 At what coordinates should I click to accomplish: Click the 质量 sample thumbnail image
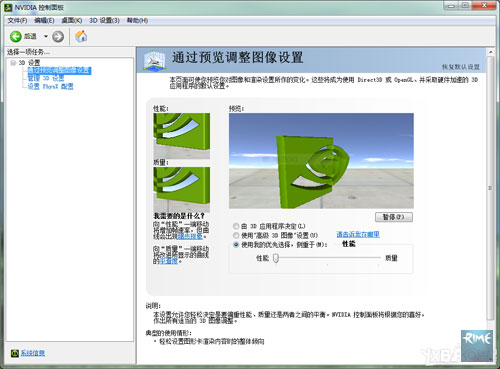point(182,189)
